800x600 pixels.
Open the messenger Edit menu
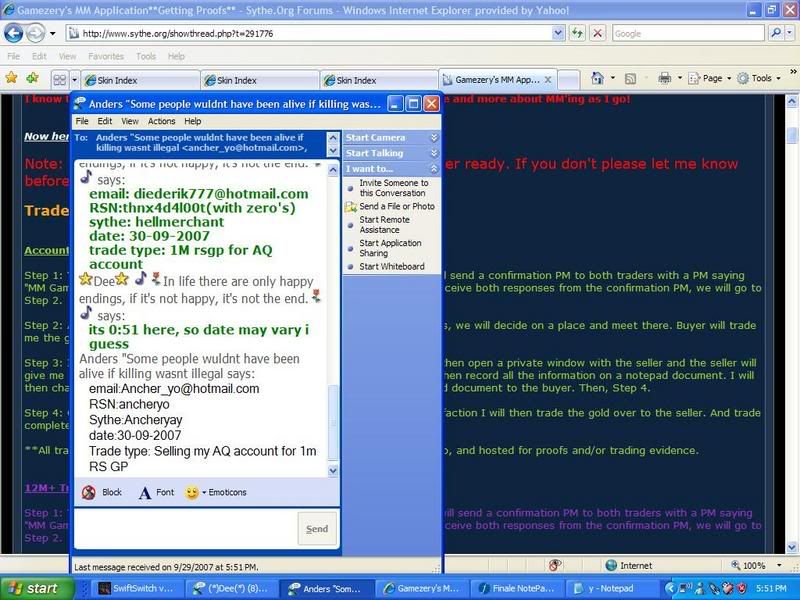[x=105, y=121]
